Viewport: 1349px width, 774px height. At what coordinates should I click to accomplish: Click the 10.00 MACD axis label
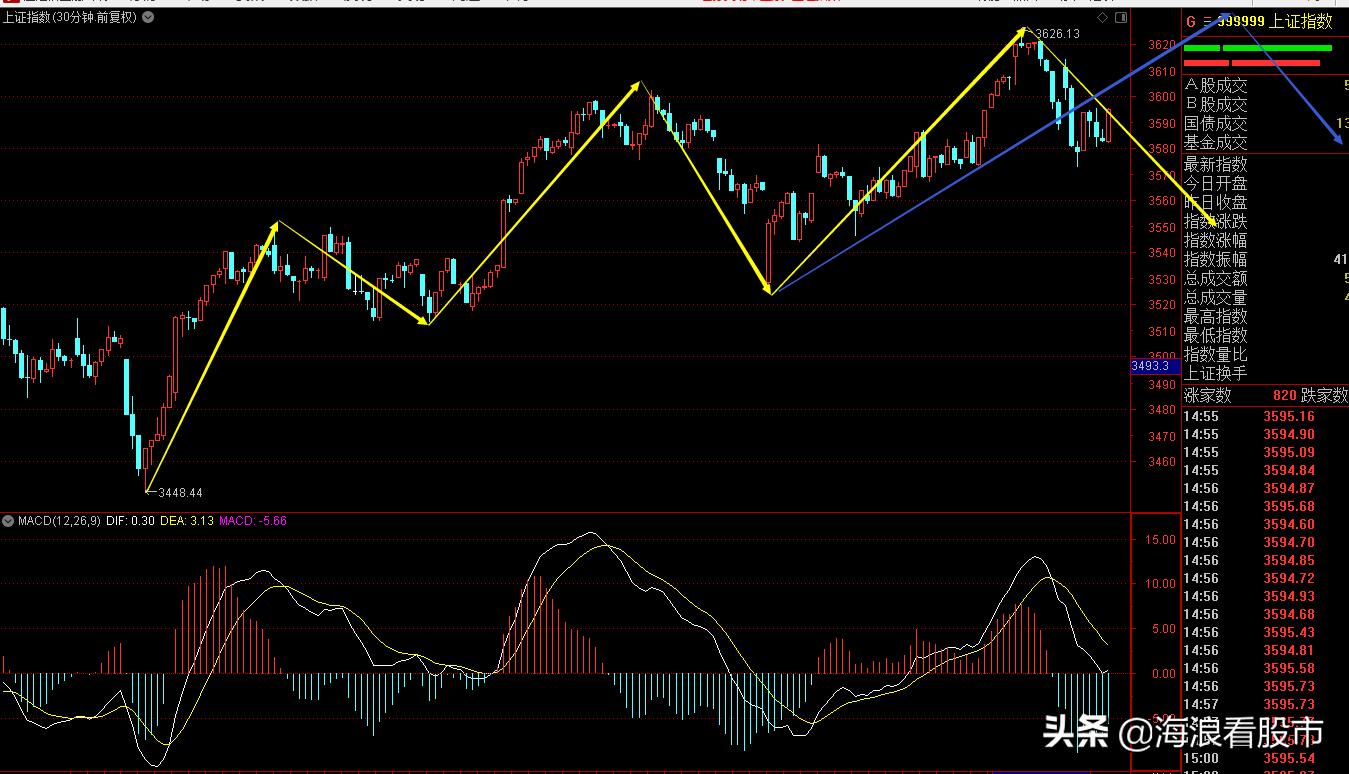click(1160, 584)
